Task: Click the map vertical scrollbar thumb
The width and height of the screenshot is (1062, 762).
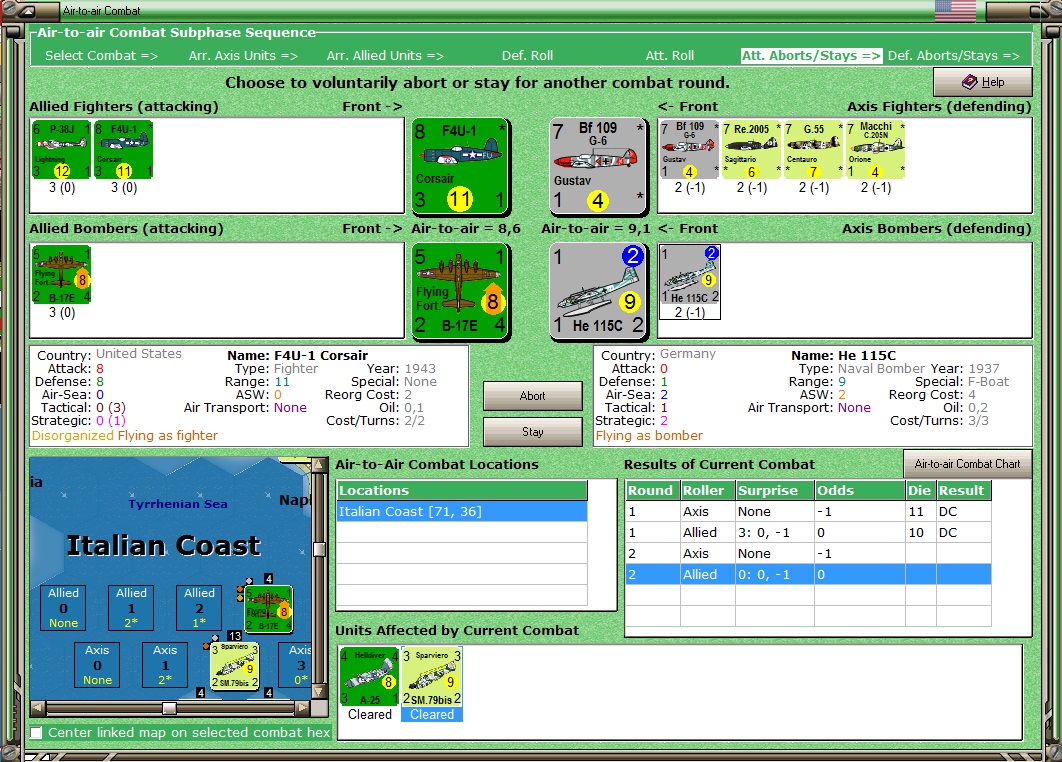Action: click(x=319, y=549)
